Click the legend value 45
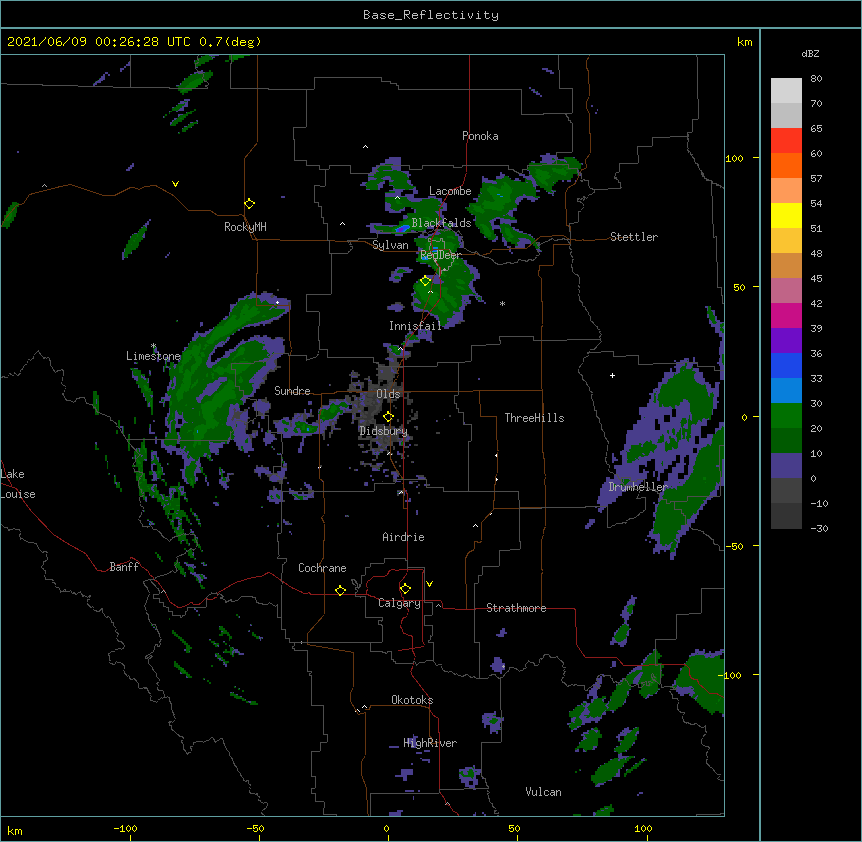 (816, 279)
